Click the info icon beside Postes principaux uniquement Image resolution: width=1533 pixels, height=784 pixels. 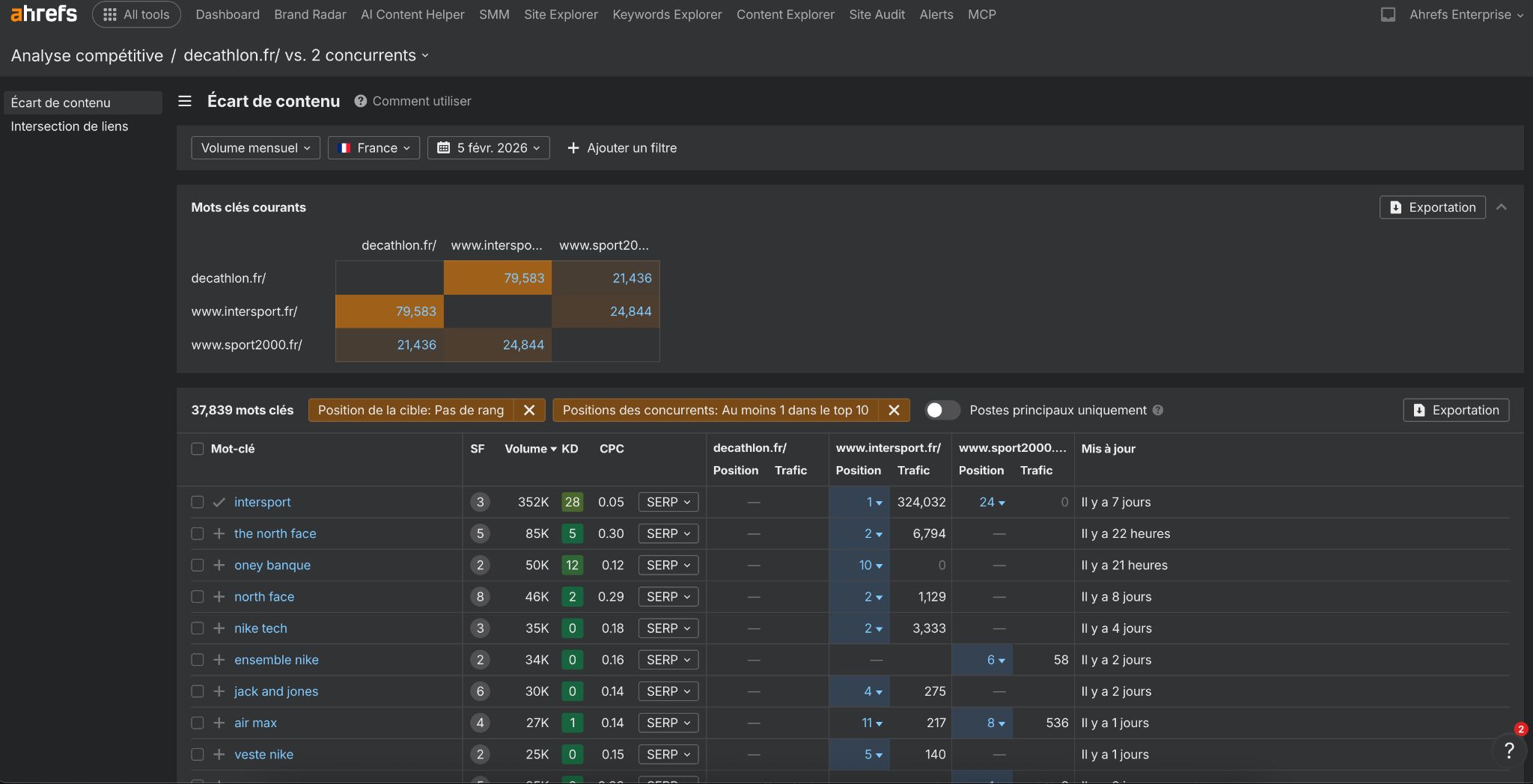[1158, 410]
